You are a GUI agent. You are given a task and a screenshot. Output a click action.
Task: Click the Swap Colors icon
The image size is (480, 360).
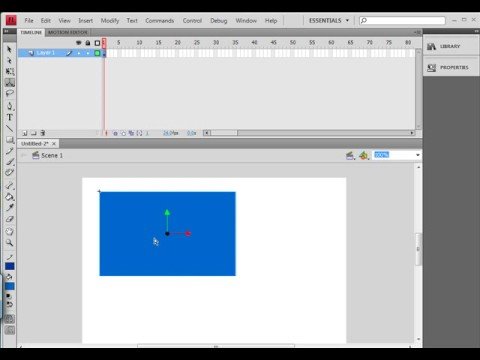pyautogui.click(x=10, y=304)
